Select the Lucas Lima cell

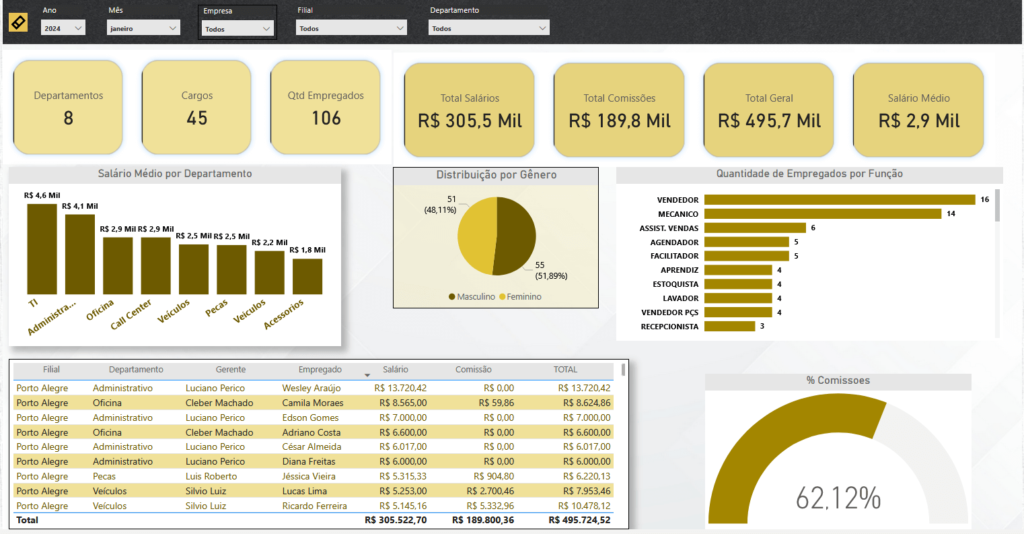305,491
